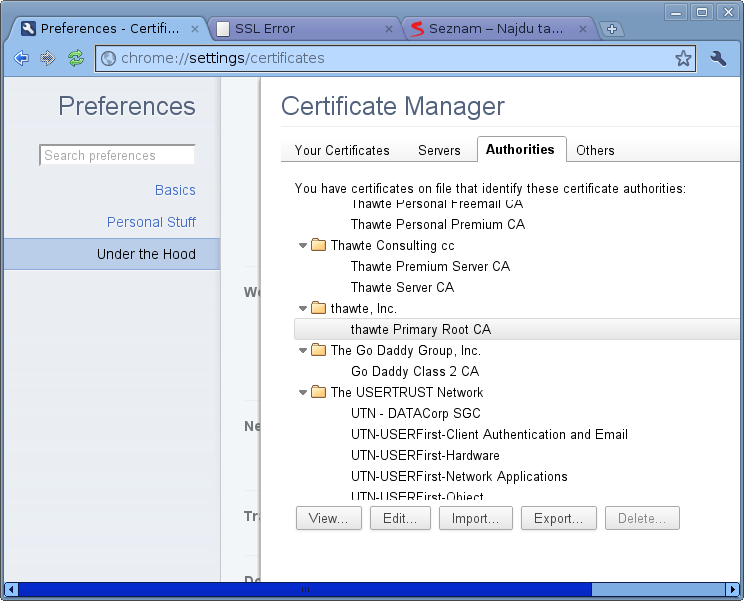Open the Personal Stuff preferences page
The image size is (744, 601).
[151, 222]
